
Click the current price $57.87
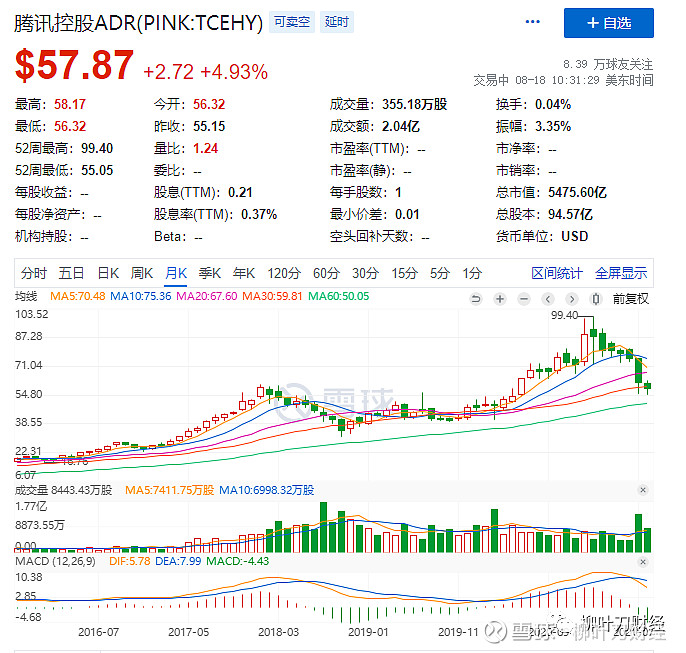74,65
